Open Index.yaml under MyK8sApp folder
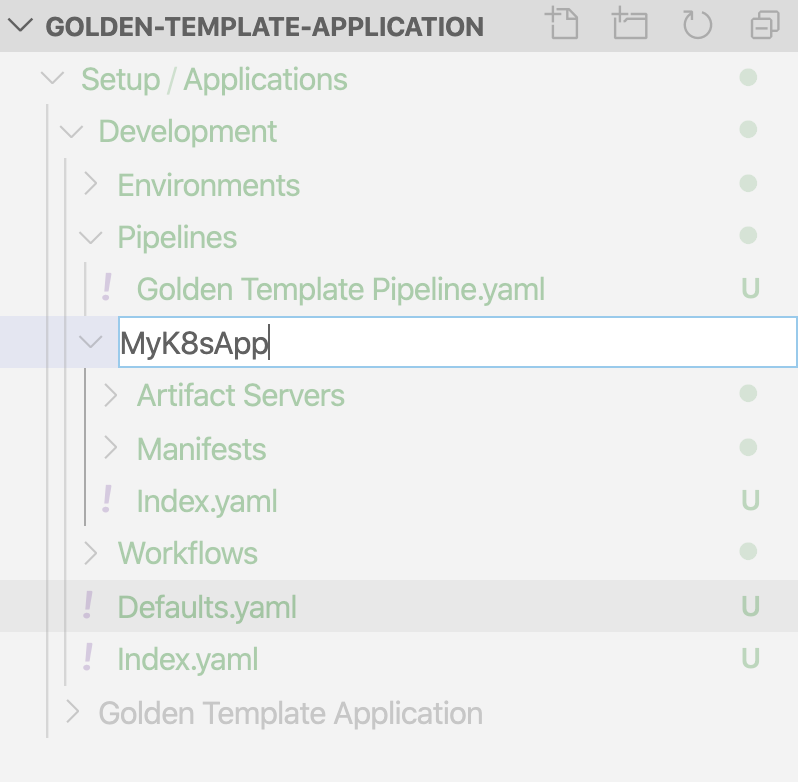798x782 pixels. pos(207,502)
